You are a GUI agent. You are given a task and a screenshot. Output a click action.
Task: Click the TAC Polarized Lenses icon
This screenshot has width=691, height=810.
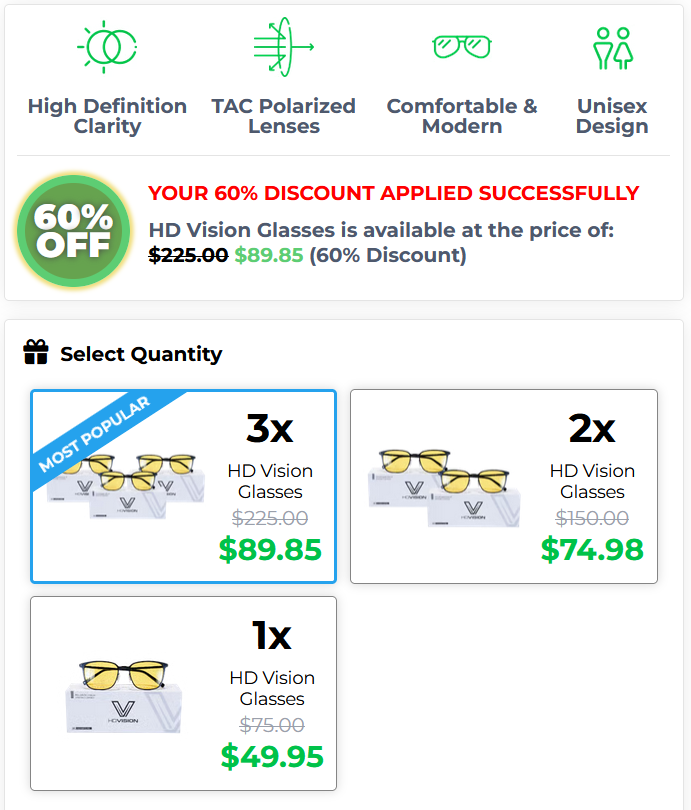pyautogui.click(x=283, y=46)
